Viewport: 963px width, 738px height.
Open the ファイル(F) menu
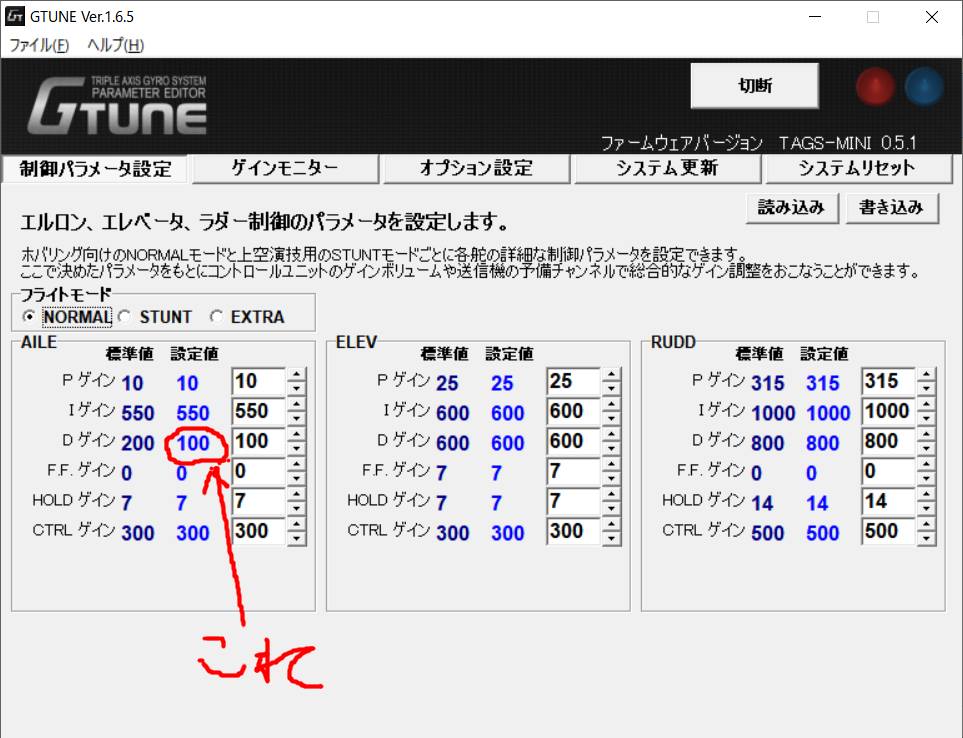coord(39,45)
